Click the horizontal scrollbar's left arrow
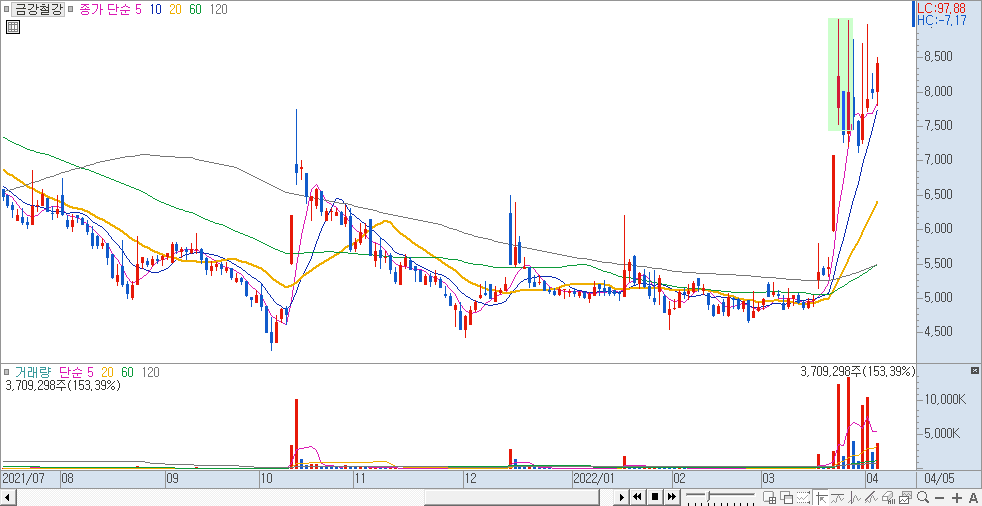 point(6,497)
